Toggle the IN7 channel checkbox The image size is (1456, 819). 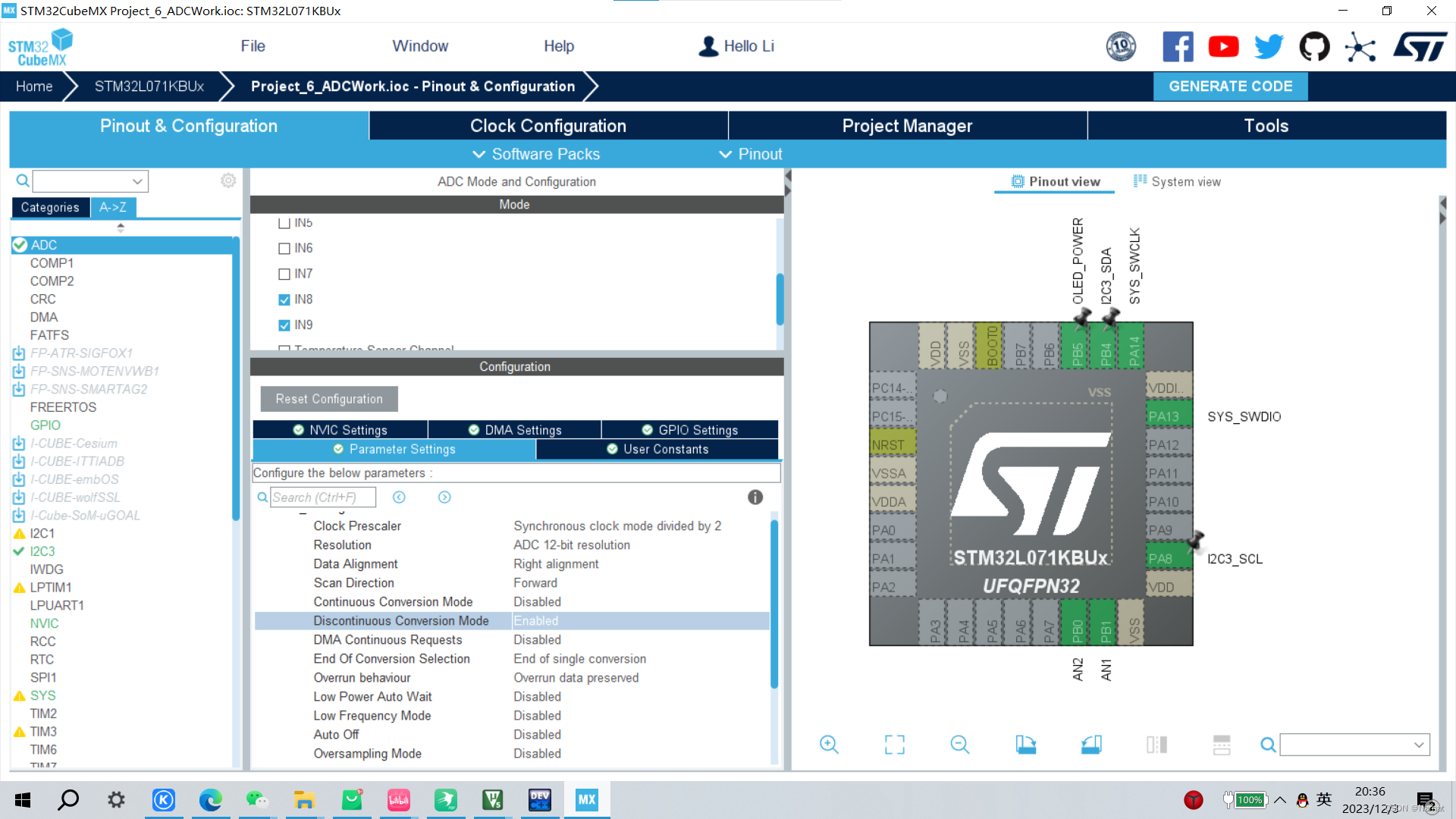(x=284, y=274)
